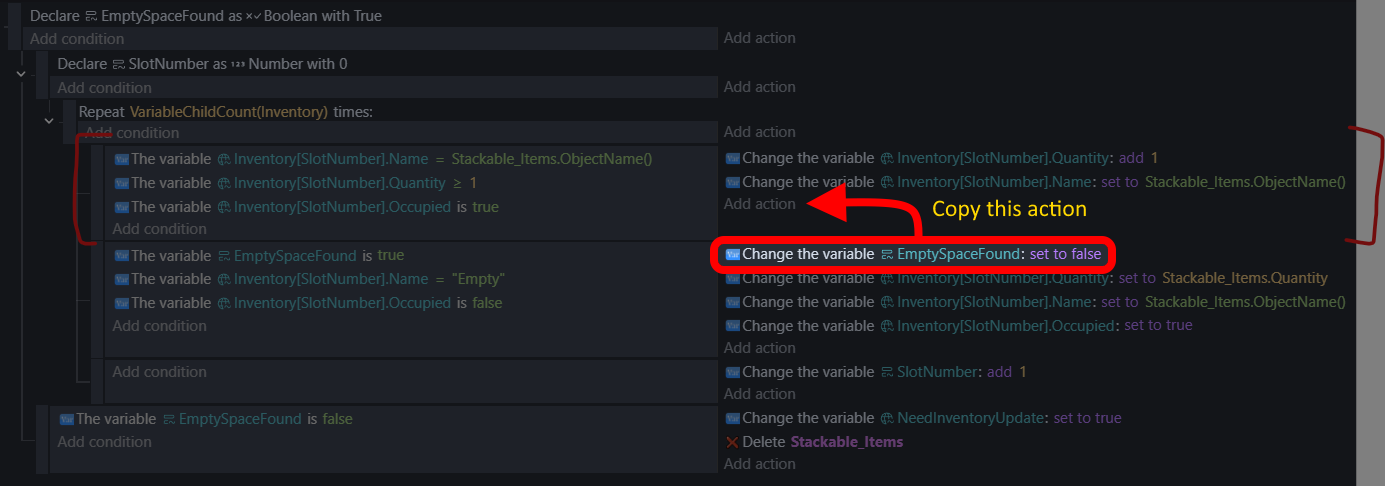Click the vertical scrollbar on the right edge
Screen dimensions: 1385x486
[x=1369, y=243]
